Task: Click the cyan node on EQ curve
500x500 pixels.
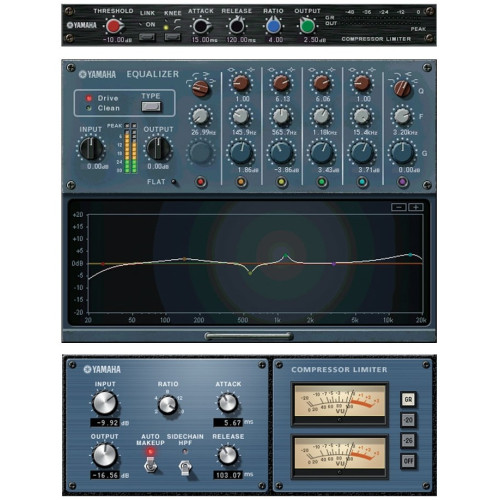Action: [410, 255]
